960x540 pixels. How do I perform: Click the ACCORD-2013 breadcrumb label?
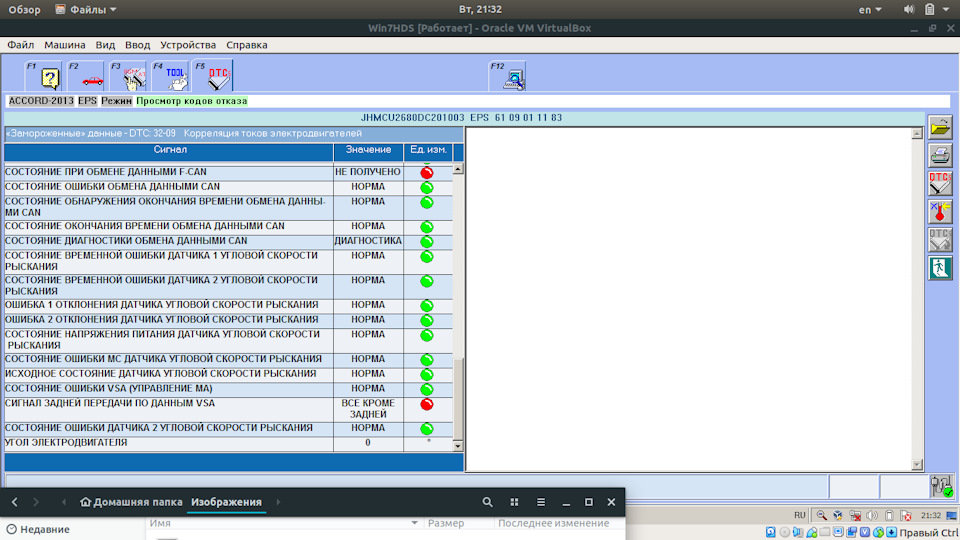pyautogui.click(x=41, y=101)
